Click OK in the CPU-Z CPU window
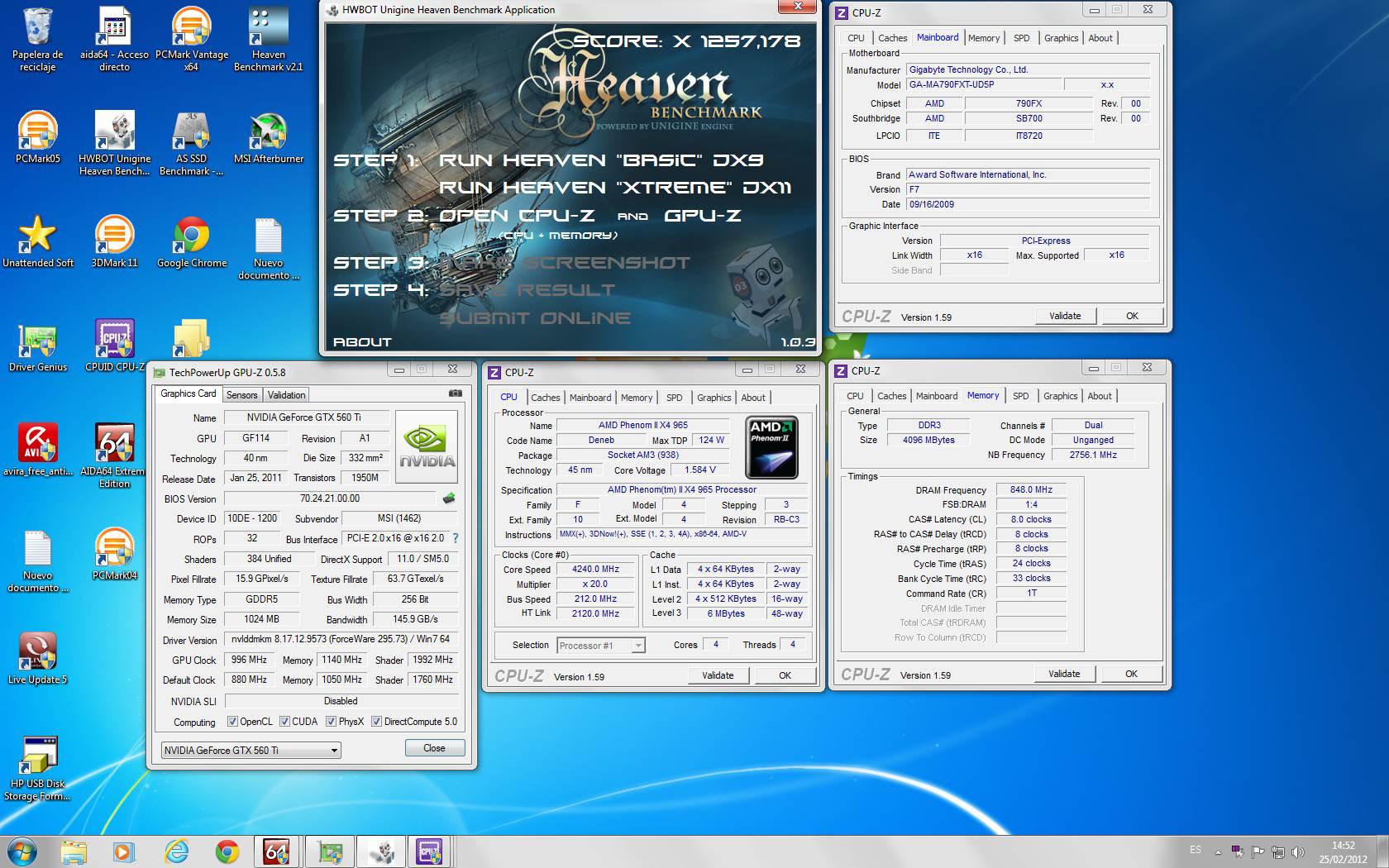This screenshot has height=868, width=1389. click(x=785, y=675)
